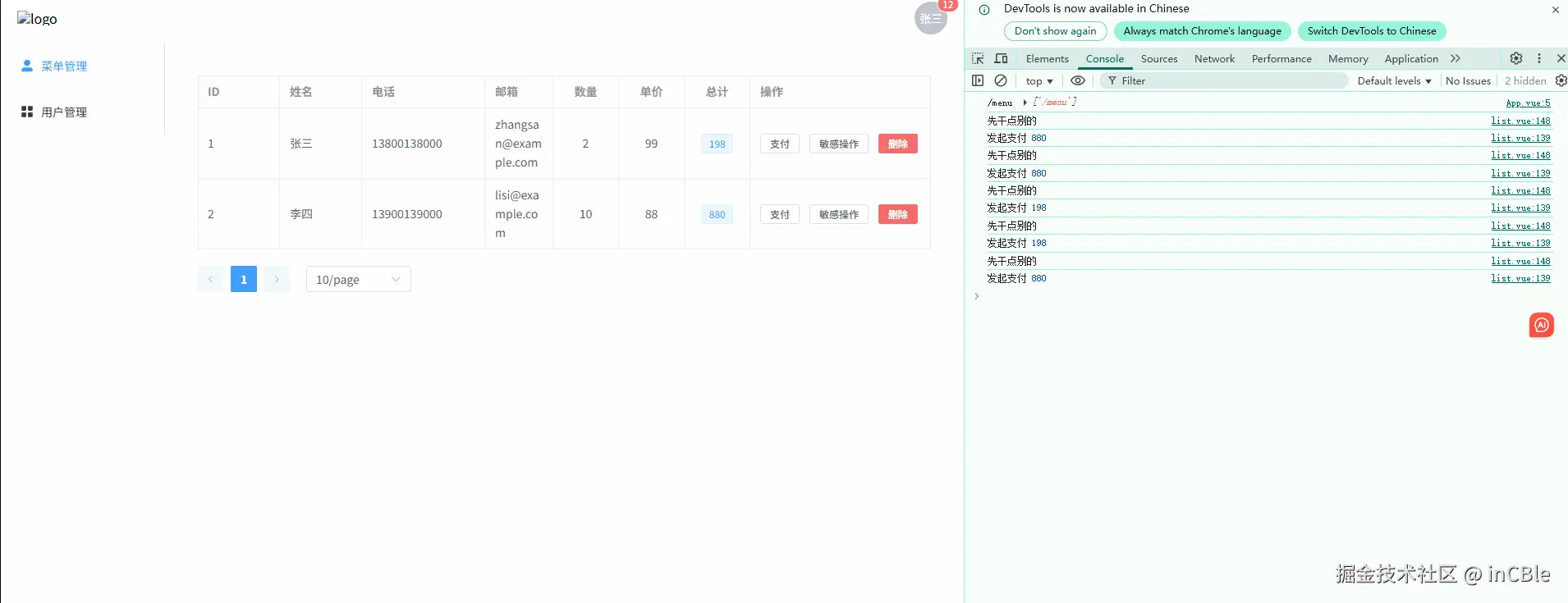Image resolution: width=1568 pixels, height=603 pixels.
Task: Click the grid icon beside 用户管理
Action: point(27,112)
